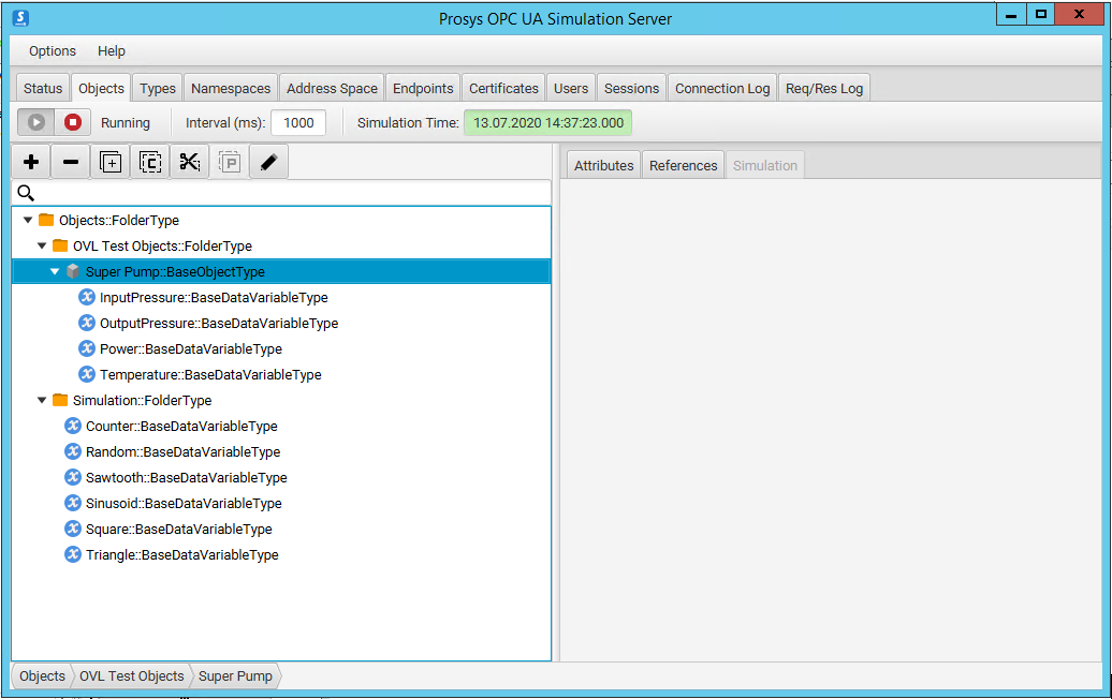Open the Help menu
1112x700 pixels.
[111, 51]
